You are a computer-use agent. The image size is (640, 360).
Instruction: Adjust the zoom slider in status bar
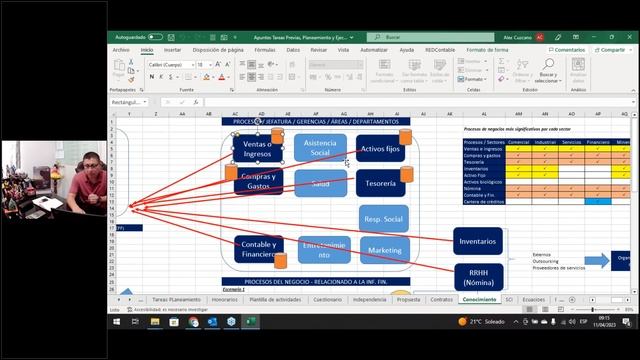(594, 310)
